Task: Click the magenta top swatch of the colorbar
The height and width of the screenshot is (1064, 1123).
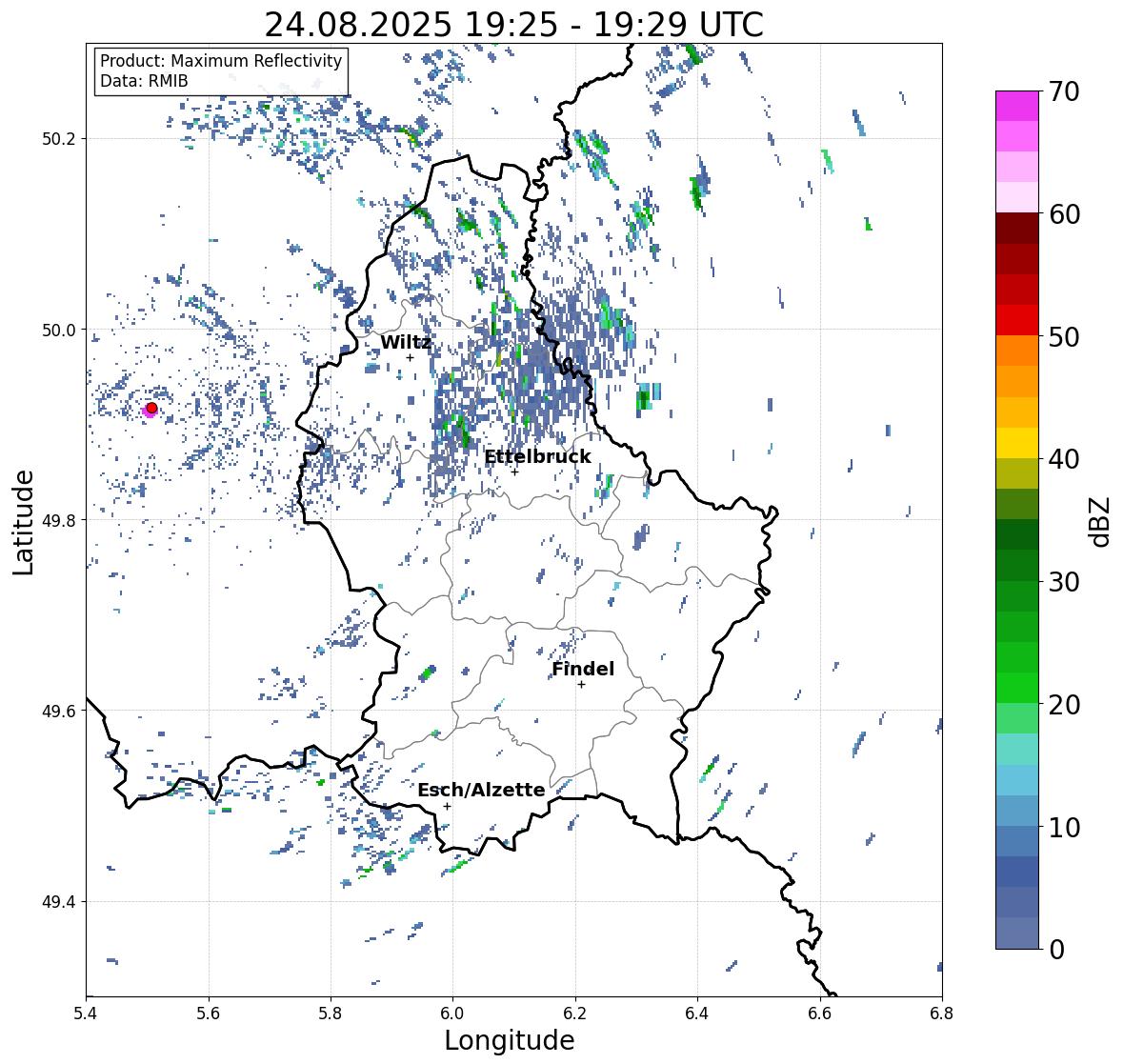Action: pyautogui.click(x=1017, y=106)
